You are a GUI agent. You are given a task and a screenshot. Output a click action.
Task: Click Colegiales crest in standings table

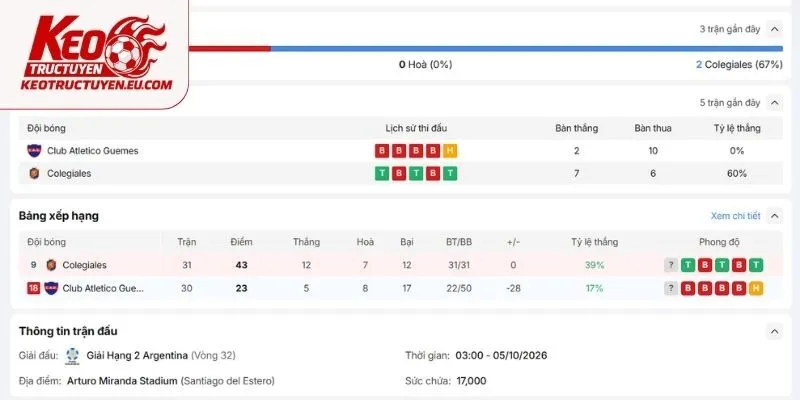click(x=51, y=265)
